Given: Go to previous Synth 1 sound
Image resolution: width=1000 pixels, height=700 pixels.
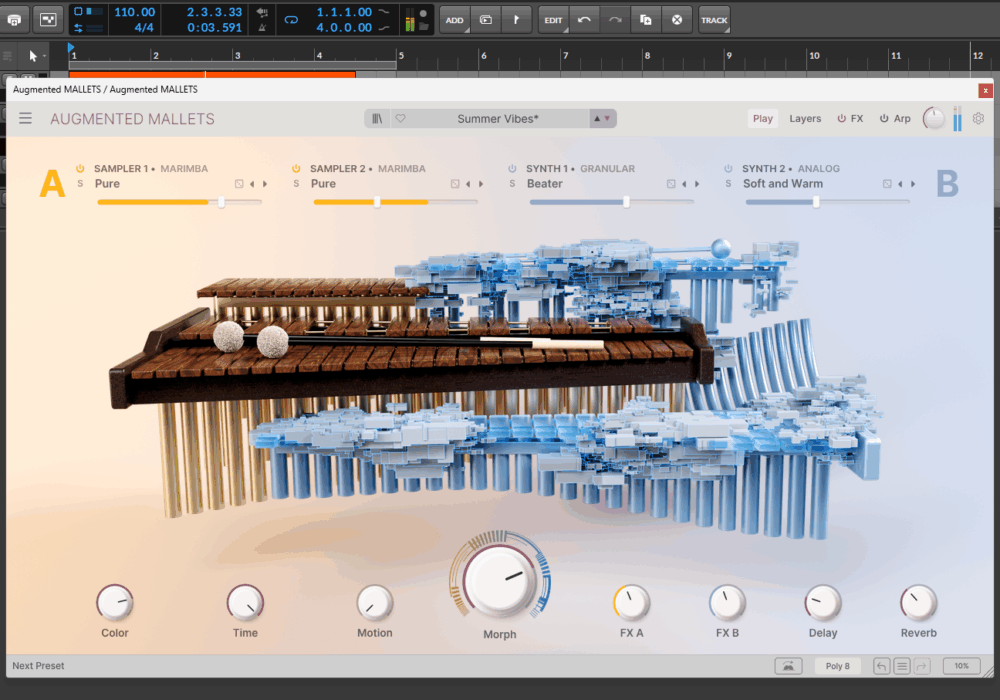Looking at the screenshot, I should [684, 184].
